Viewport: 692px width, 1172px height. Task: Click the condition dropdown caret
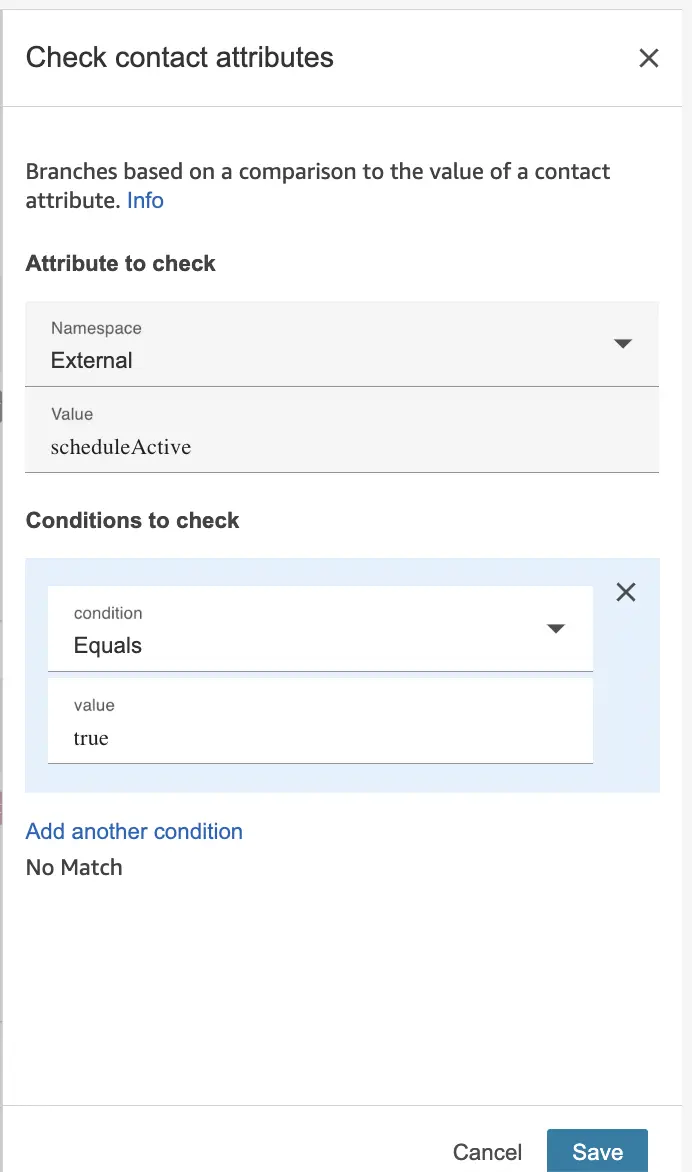point(555,628)
